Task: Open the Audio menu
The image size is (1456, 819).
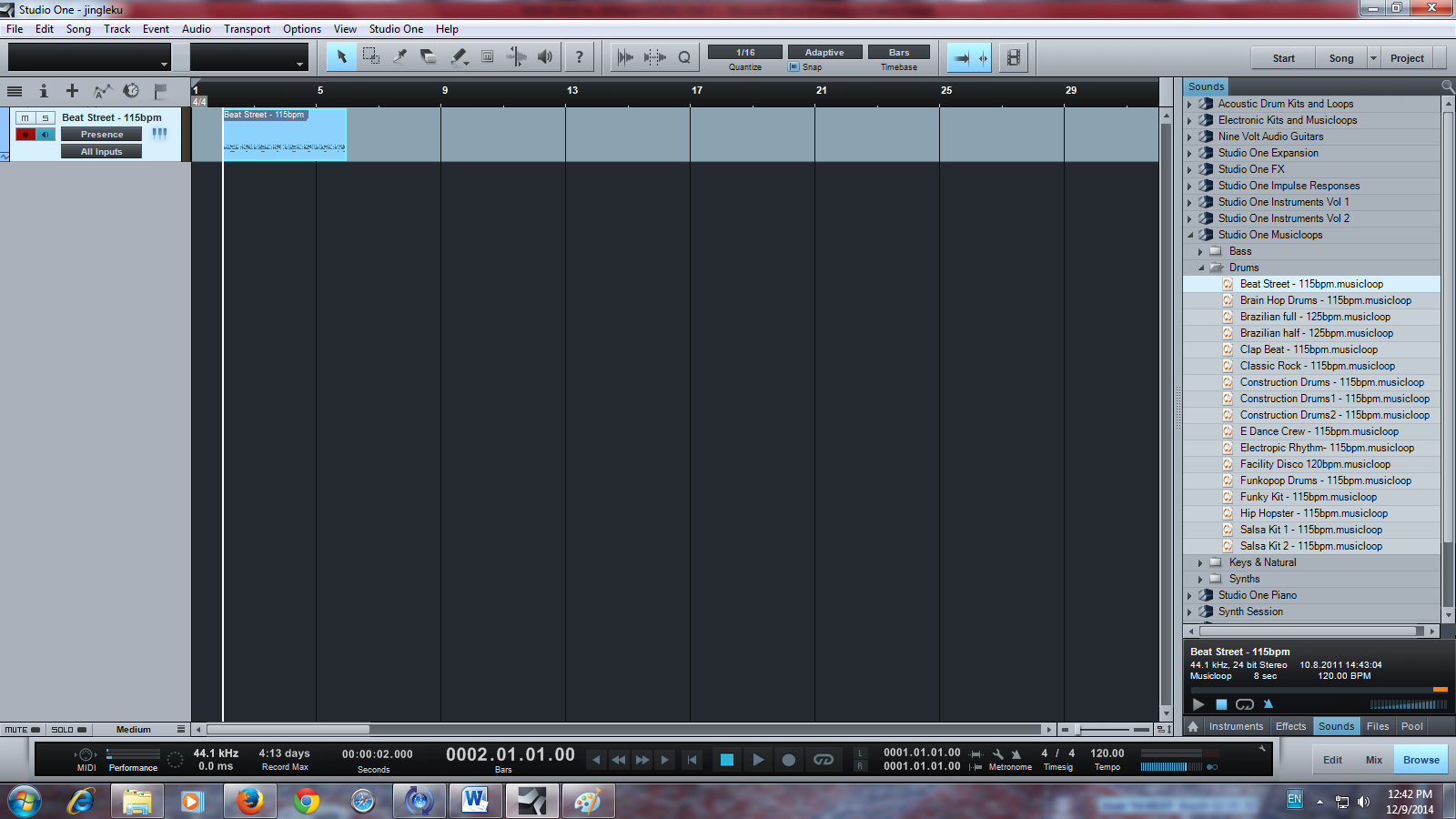Action: 197,29
